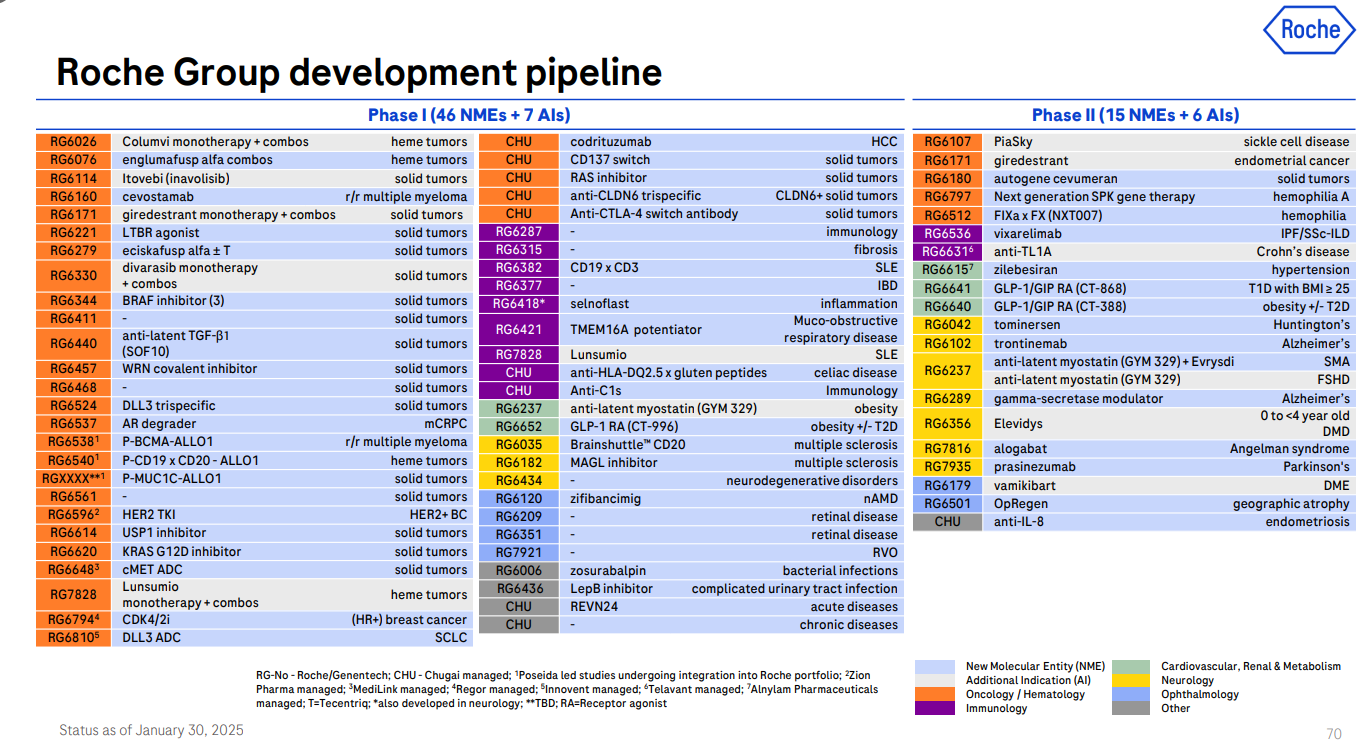Click the Neurology yellow legend swatch
The height and width of the screenshot is (749, 1364).
coord(1131,680)
